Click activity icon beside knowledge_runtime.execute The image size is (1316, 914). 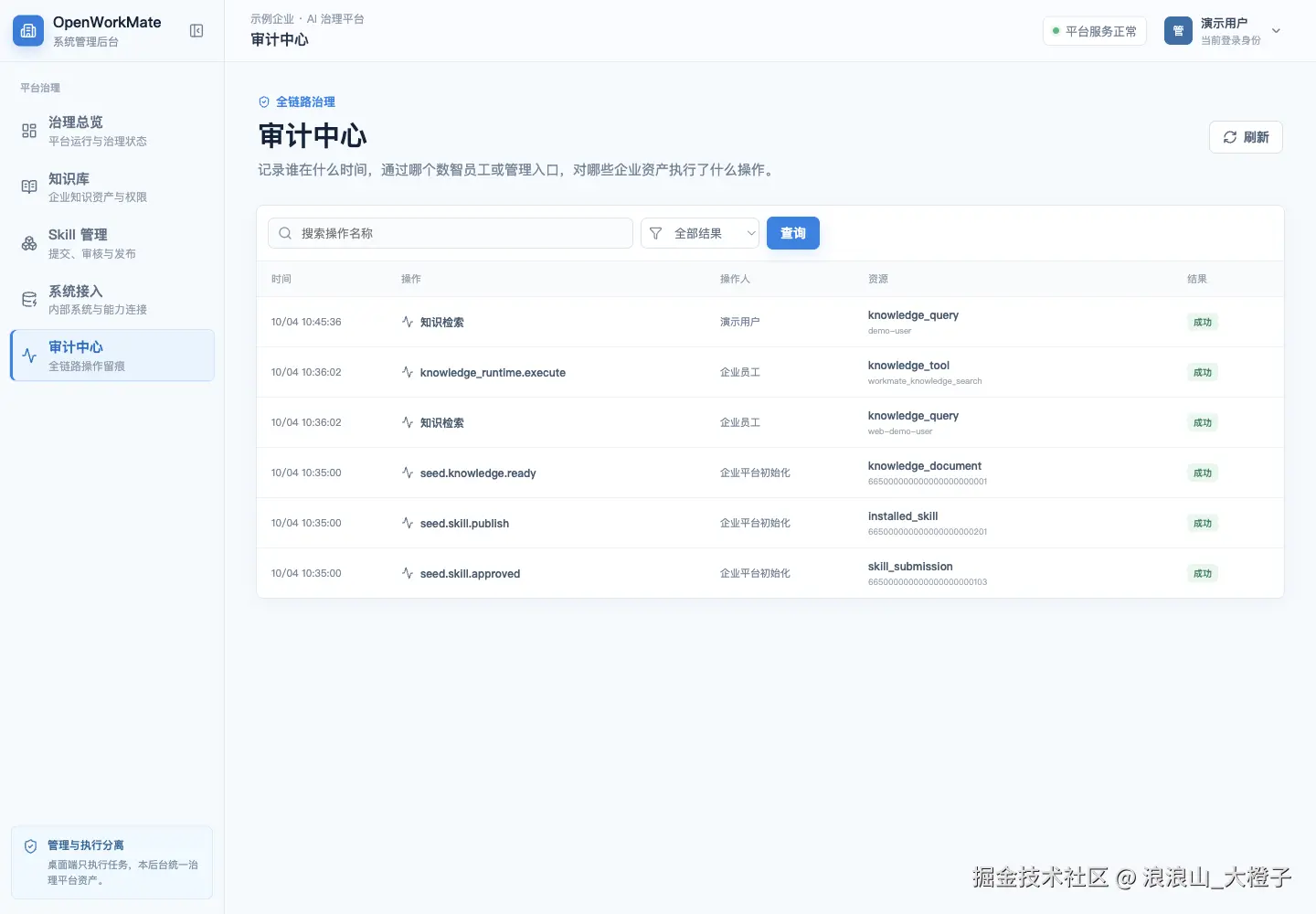[408, 372]
